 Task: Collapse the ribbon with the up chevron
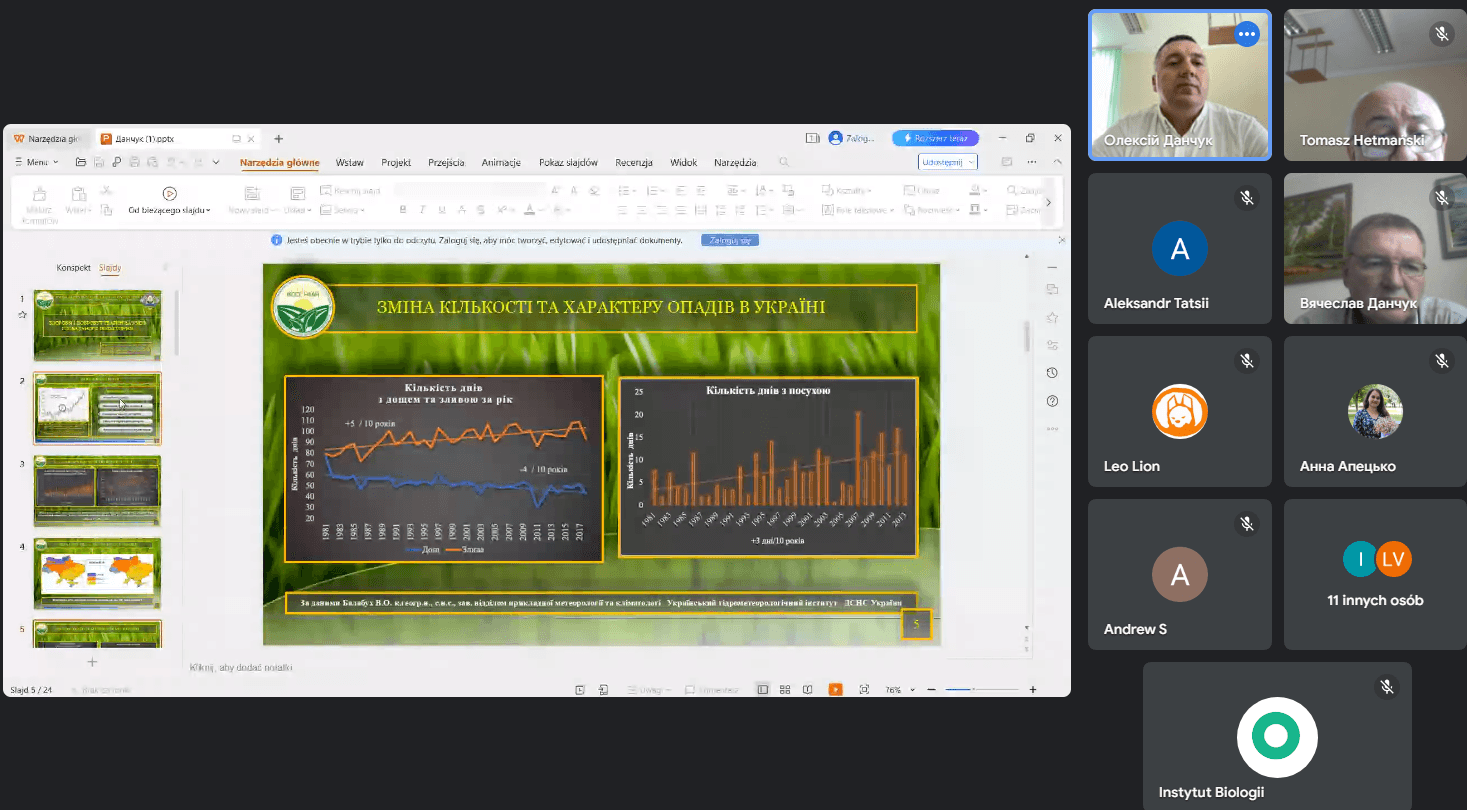tap(1058, 162)
